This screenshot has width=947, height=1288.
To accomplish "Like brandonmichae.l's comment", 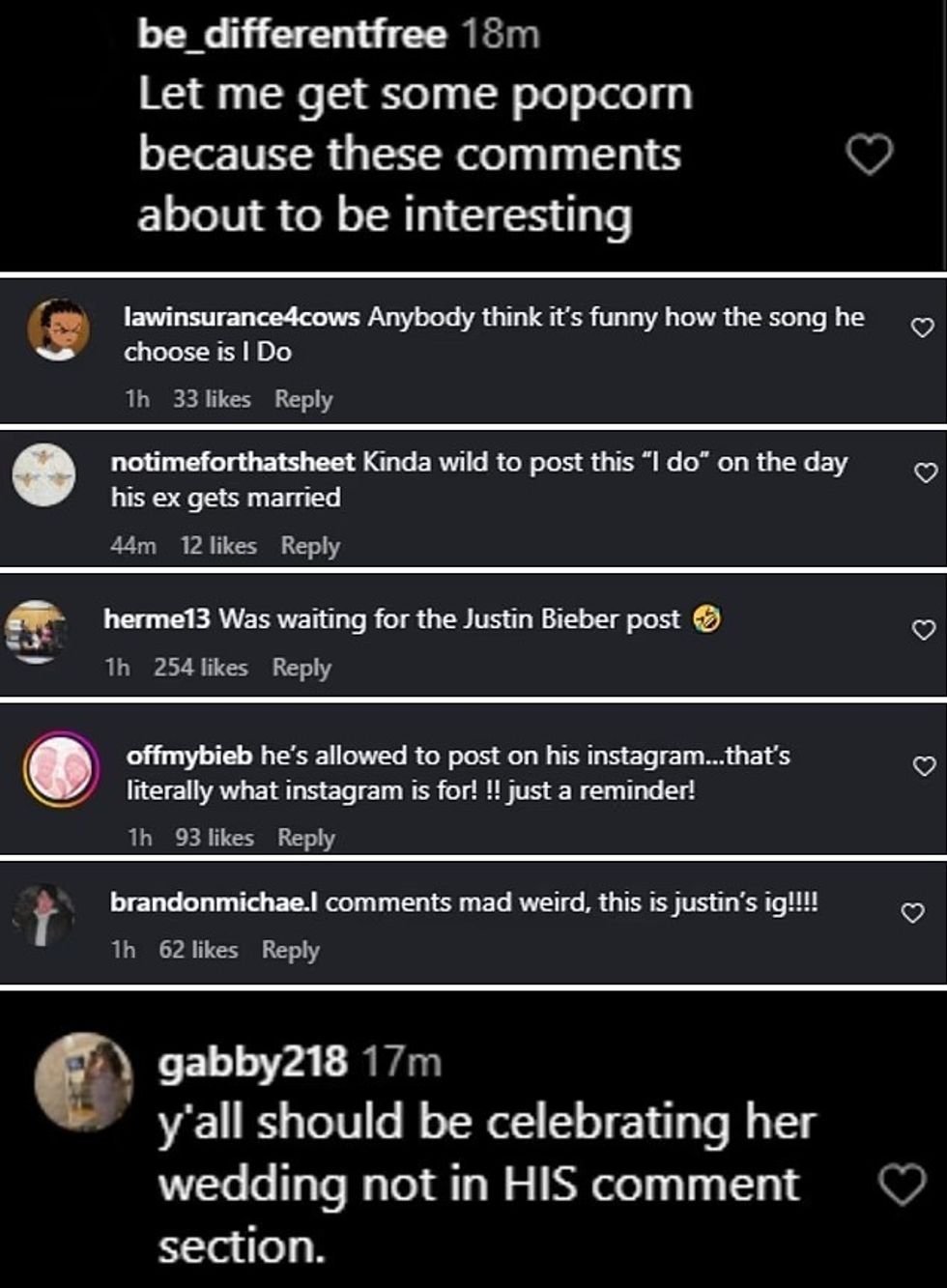I will [912, 913].
